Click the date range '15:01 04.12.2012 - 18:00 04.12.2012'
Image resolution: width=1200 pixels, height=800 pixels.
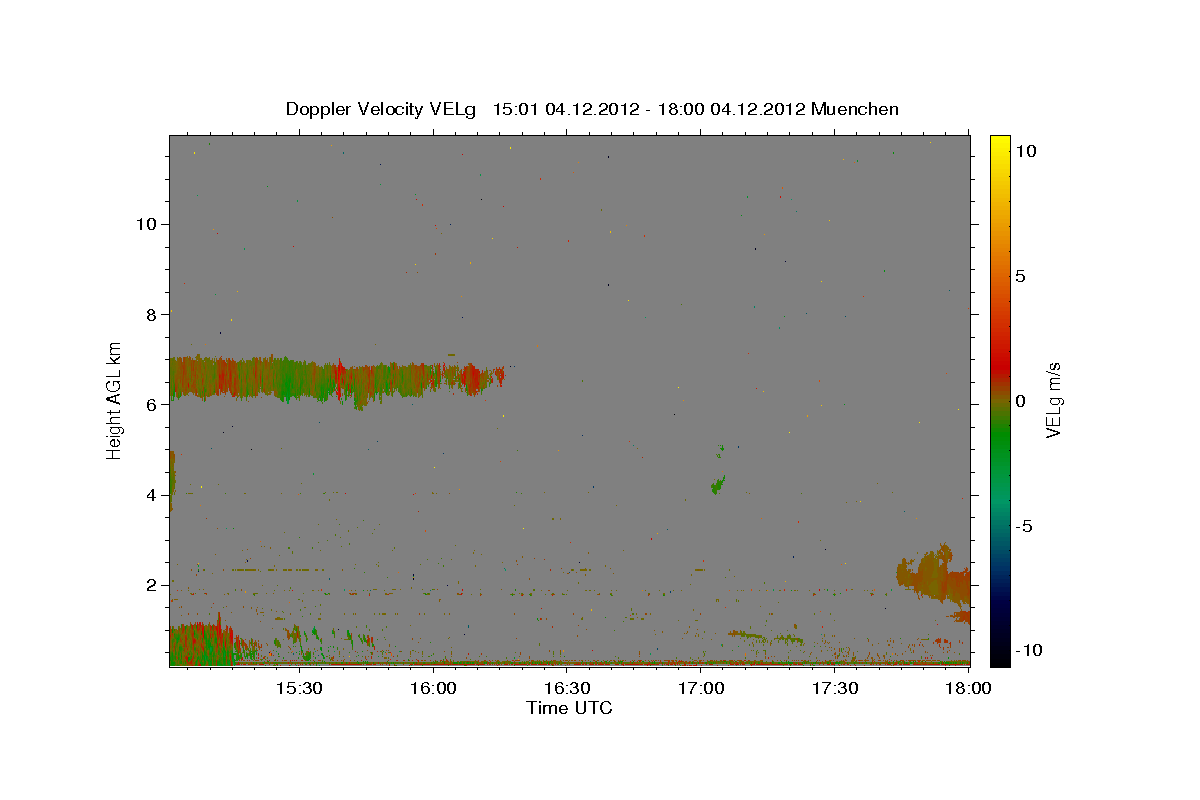[649, 109]
